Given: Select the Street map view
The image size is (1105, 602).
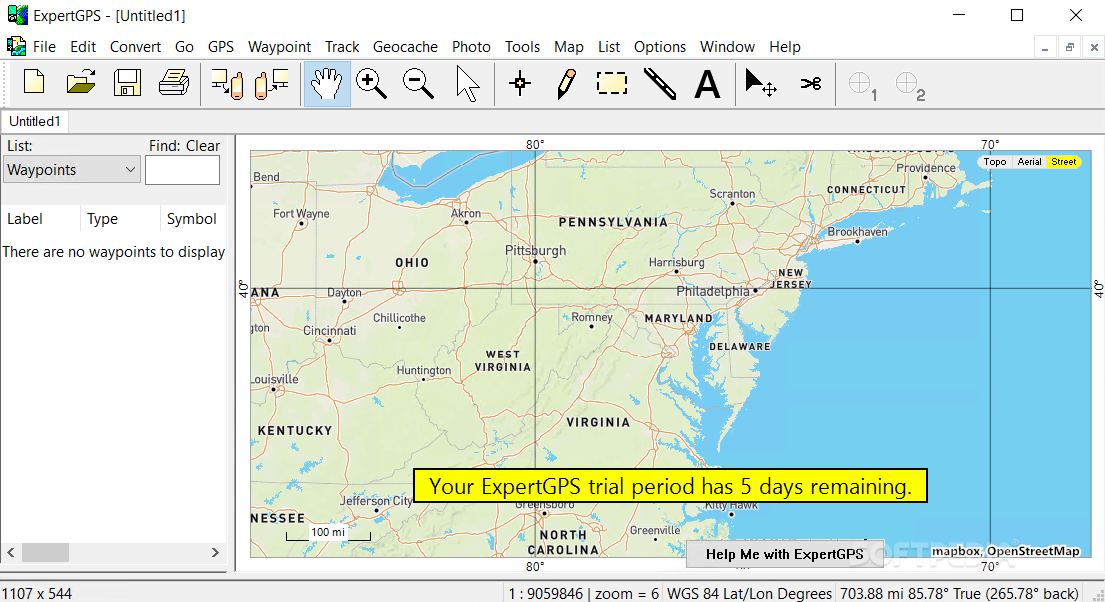Looking at the screenshot, I should pos(1064,162).
